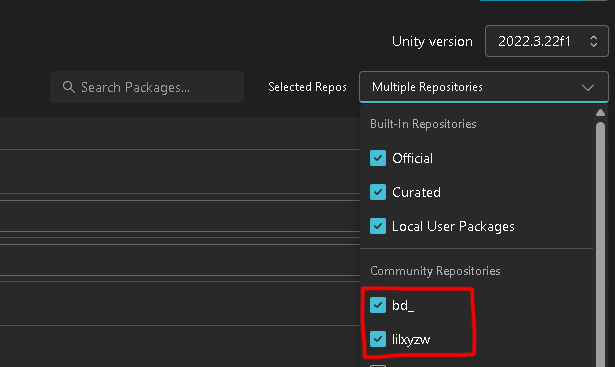The image size is (615, 367).
Task: Uncheck the Official repository checkbox
Action: (378, 158)
